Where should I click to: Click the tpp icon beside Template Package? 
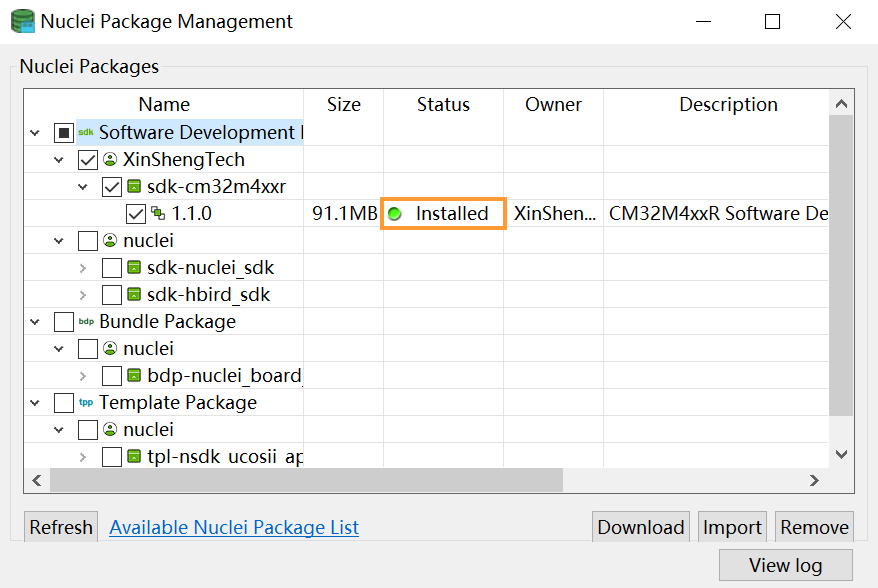86,403
